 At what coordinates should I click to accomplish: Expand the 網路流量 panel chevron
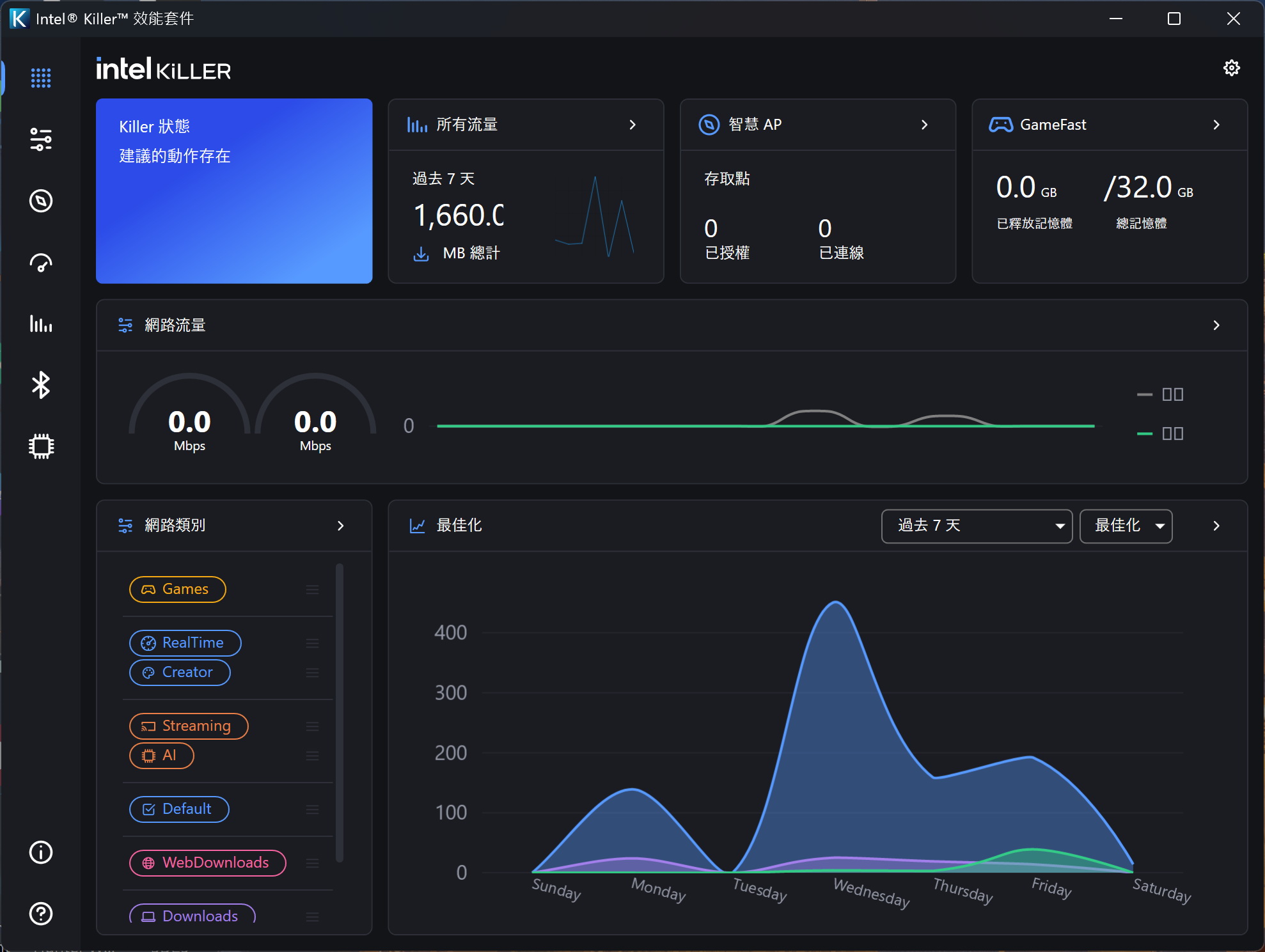point(1216,325)
